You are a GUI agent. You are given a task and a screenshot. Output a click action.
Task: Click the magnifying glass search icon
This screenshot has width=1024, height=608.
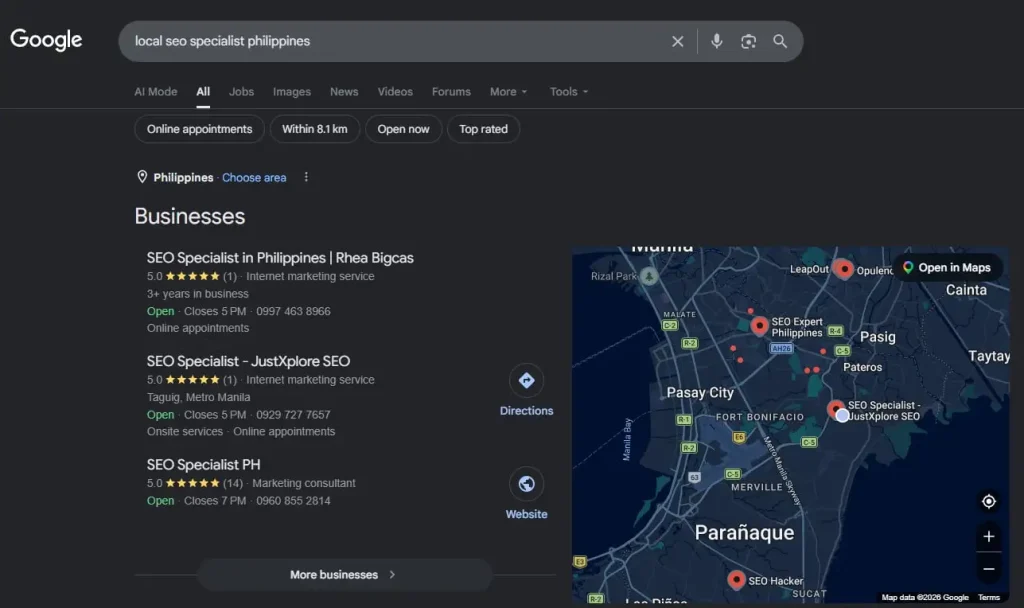(x=780, y=41)
